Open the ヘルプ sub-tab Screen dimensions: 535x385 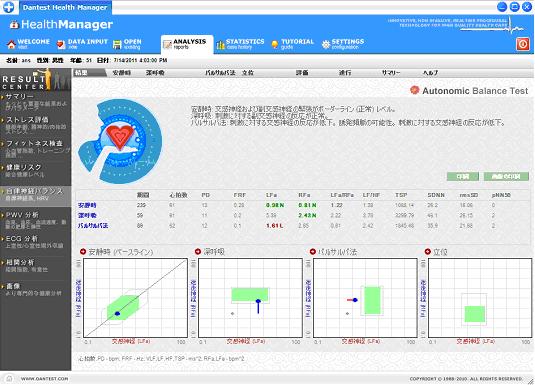click(x=430, y=73)
